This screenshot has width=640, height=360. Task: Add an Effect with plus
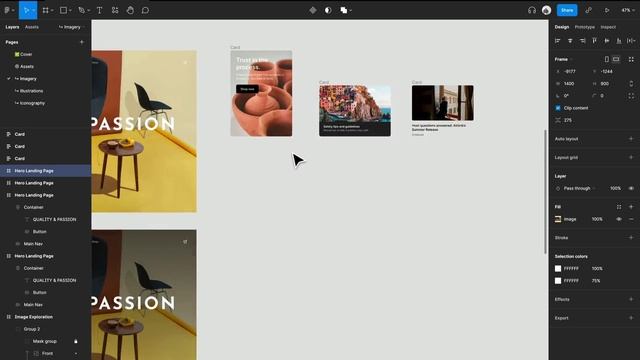click(631, 299)
